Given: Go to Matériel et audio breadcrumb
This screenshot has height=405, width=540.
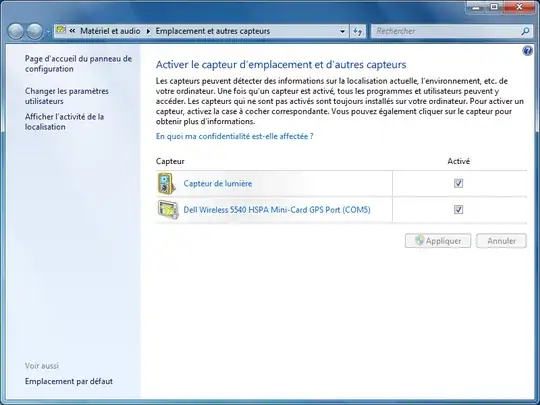Looking at the screenshot, I should [x=110, y=31].
